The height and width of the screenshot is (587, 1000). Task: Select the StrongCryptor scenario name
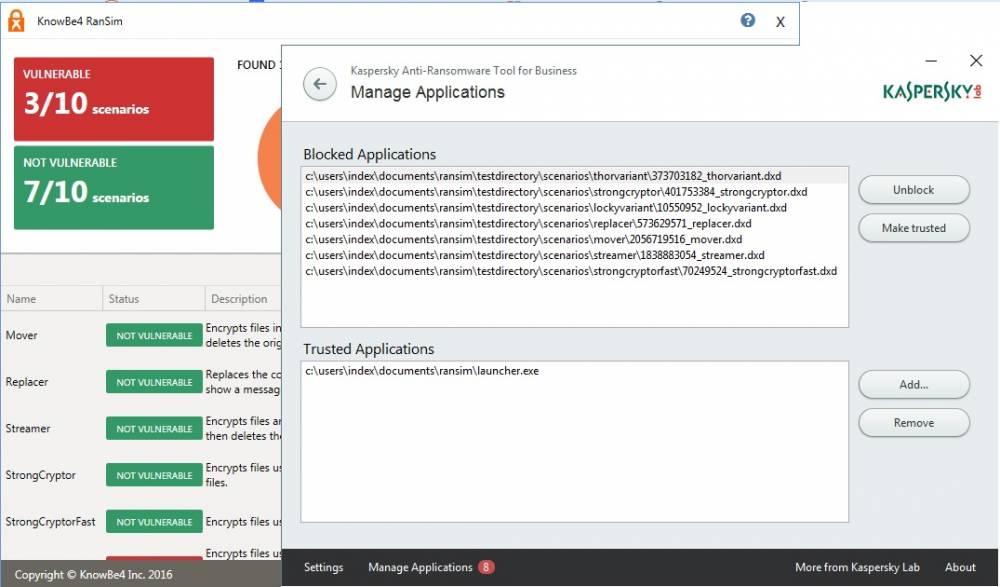[41, 475]
